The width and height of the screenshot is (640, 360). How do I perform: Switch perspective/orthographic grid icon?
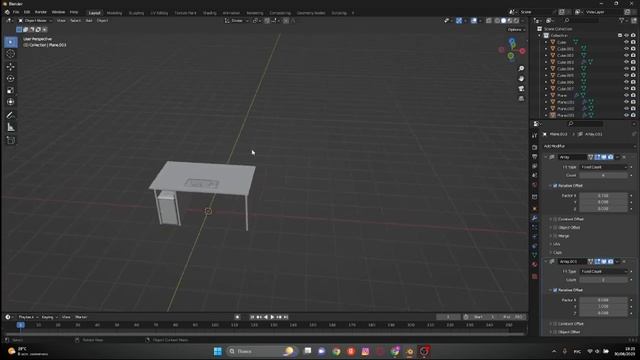click(521, 98)
